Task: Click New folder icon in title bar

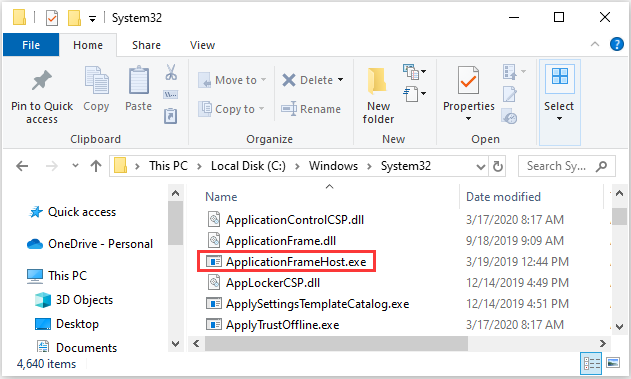Action: click(74, 18)
